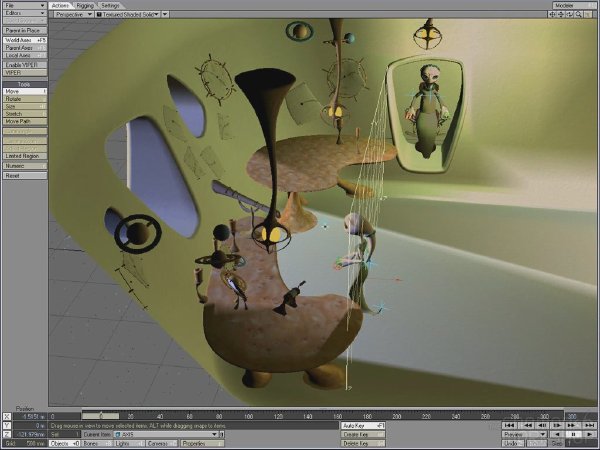Viewport: 600px width, 450px height.
Task: Play animation in reverse
Action: (558, 434)
